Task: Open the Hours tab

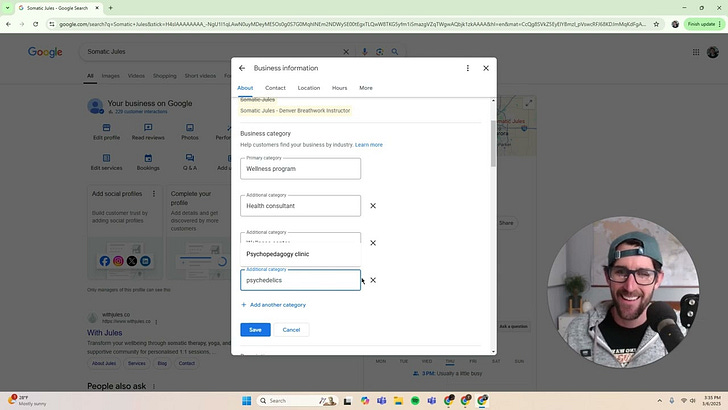Action: 339,88
